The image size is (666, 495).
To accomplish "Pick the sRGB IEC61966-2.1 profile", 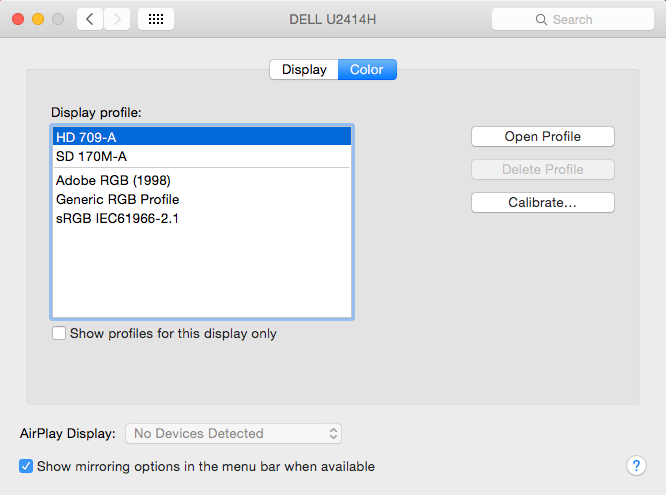I will coord(202,218).
